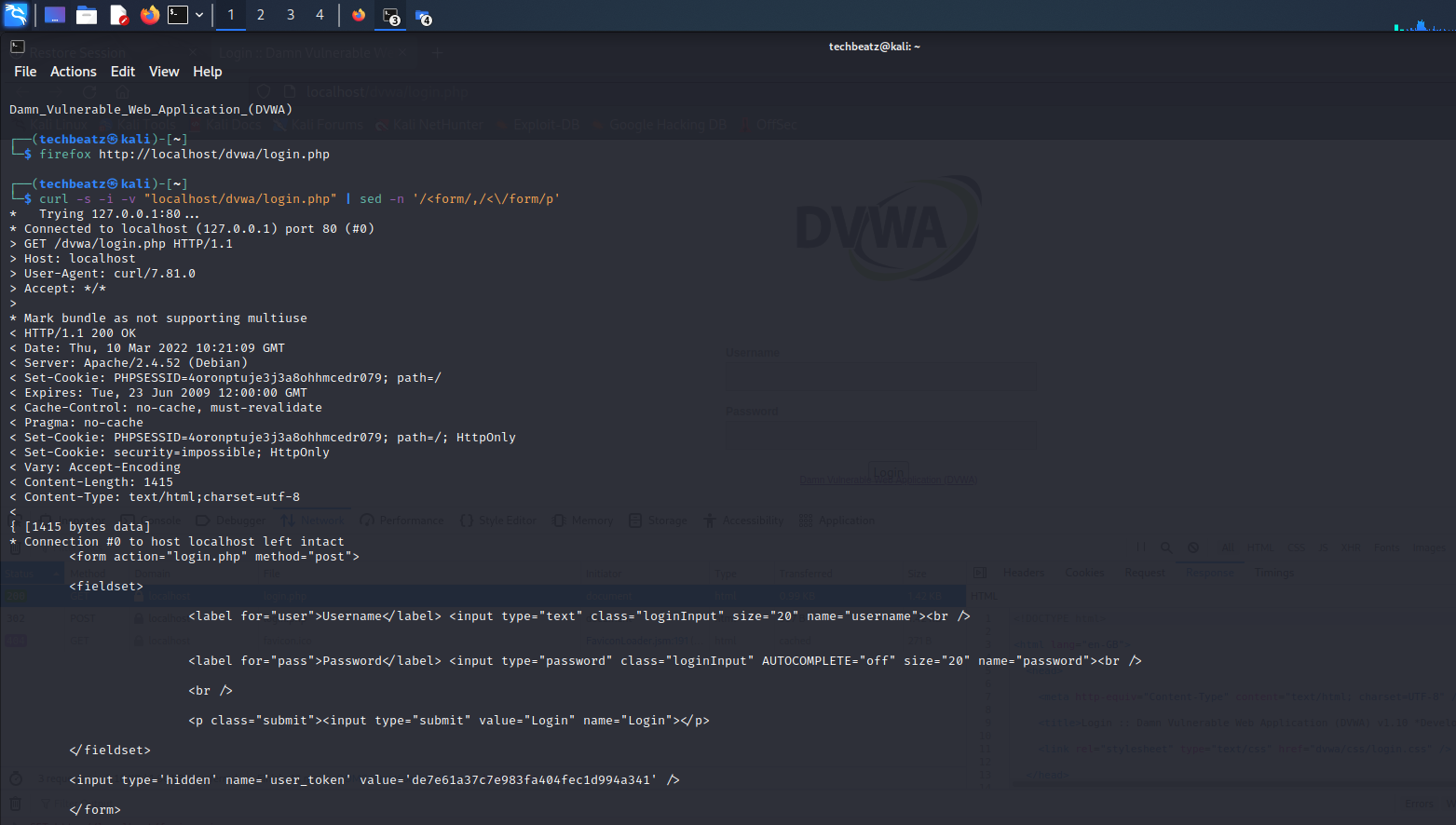Screen dimensions: 1456x825
Task: Open the File menu
Action: [25, 72]
